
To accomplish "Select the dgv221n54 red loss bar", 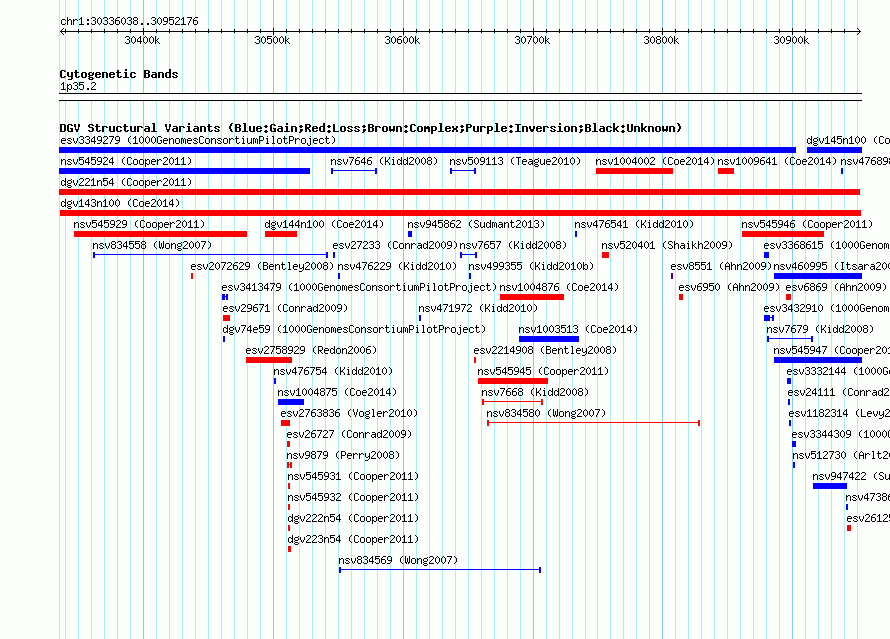I will [460, 192].
